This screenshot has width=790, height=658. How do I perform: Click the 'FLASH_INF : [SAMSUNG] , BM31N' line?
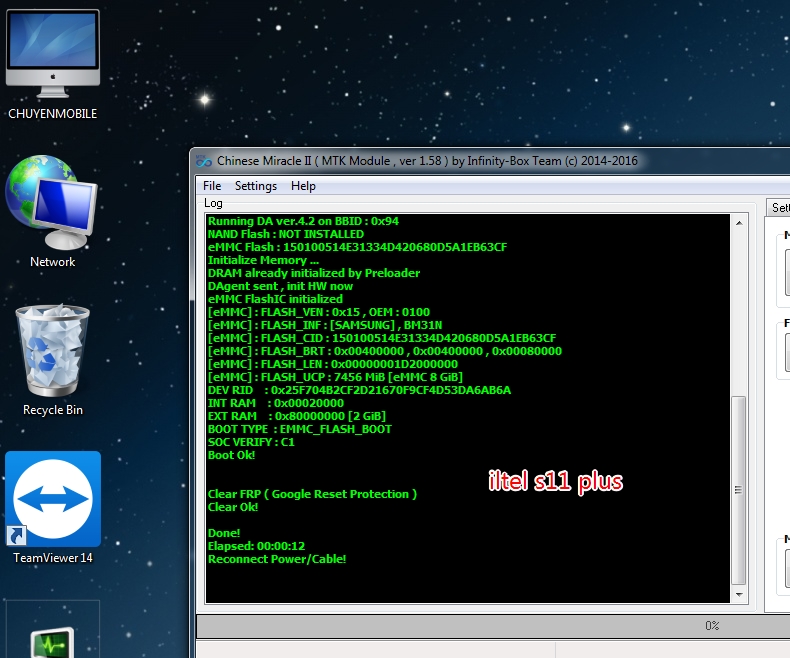point(325,325)
